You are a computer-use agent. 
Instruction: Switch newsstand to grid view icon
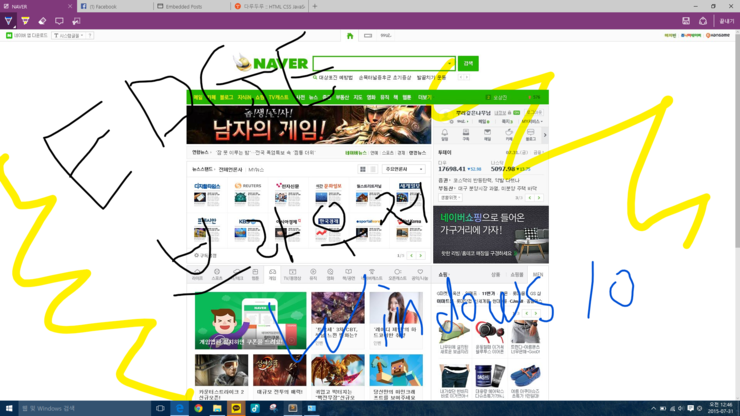362,169
